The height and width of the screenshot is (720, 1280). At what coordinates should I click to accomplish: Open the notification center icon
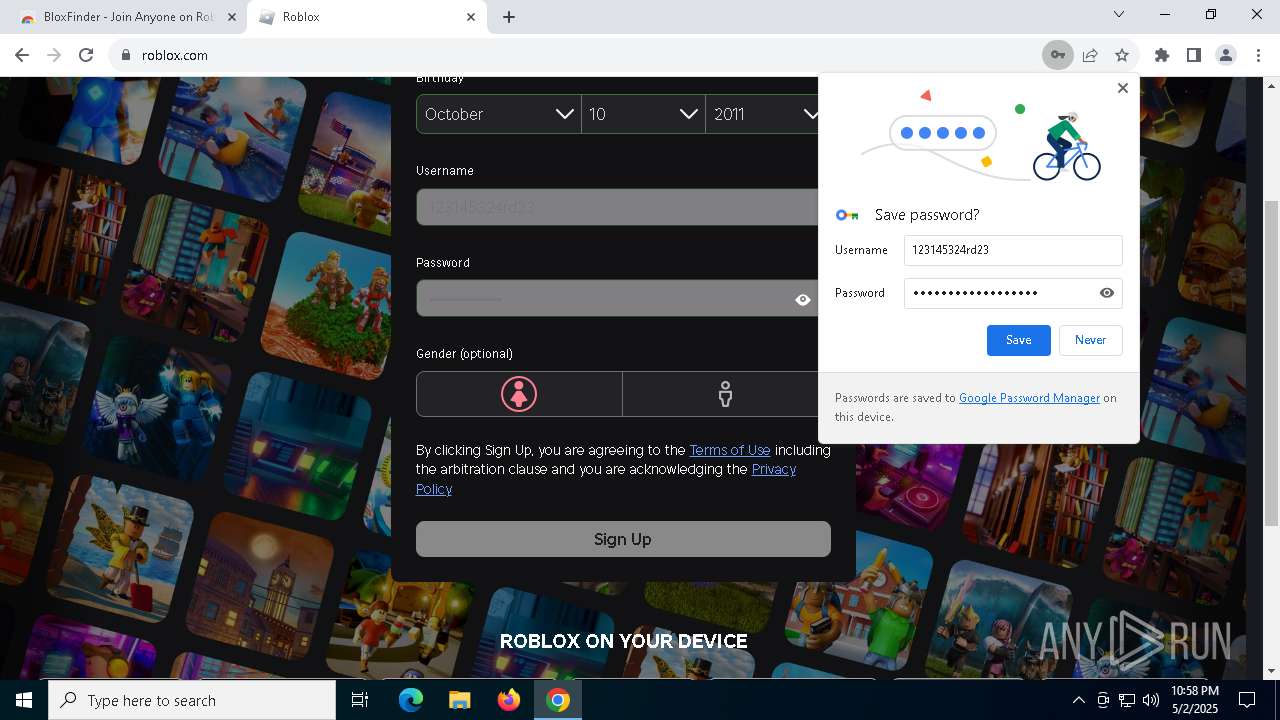[x=1247, y=700]
